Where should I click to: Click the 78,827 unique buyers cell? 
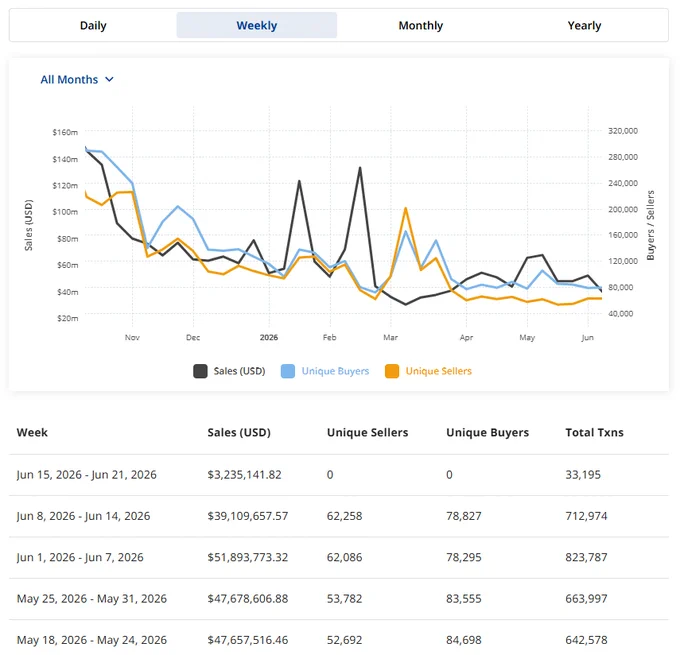[x=464, y=516]
